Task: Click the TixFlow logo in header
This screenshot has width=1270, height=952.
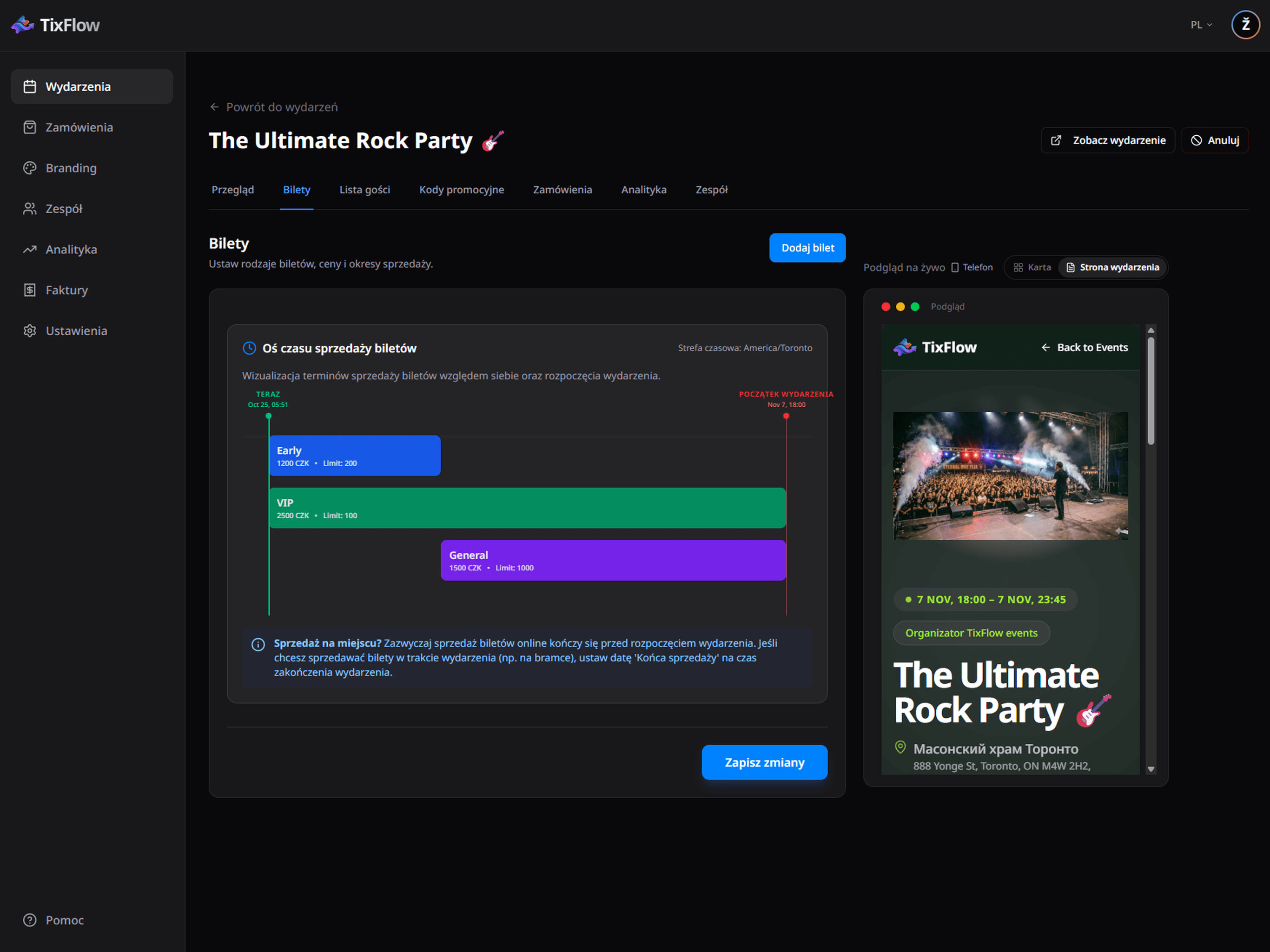Action: point(55,25)
